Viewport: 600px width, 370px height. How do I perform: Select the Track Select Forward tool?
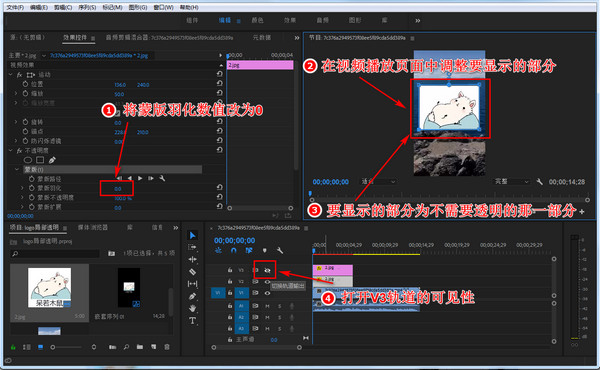[192, 247]
